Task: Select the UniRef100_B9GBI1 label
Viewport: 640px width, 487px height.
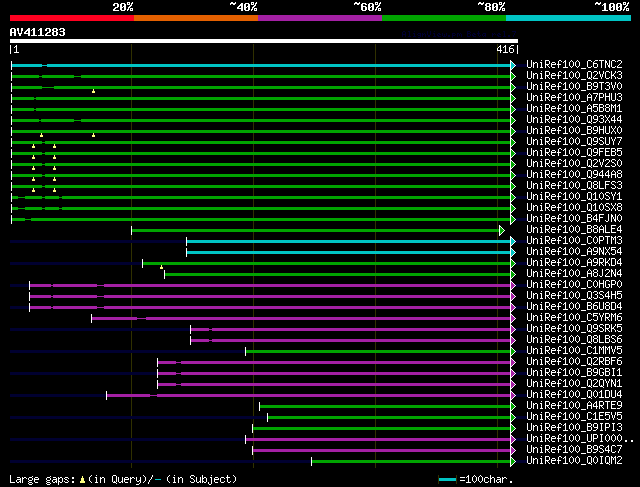Action: (x=574, y=373)
